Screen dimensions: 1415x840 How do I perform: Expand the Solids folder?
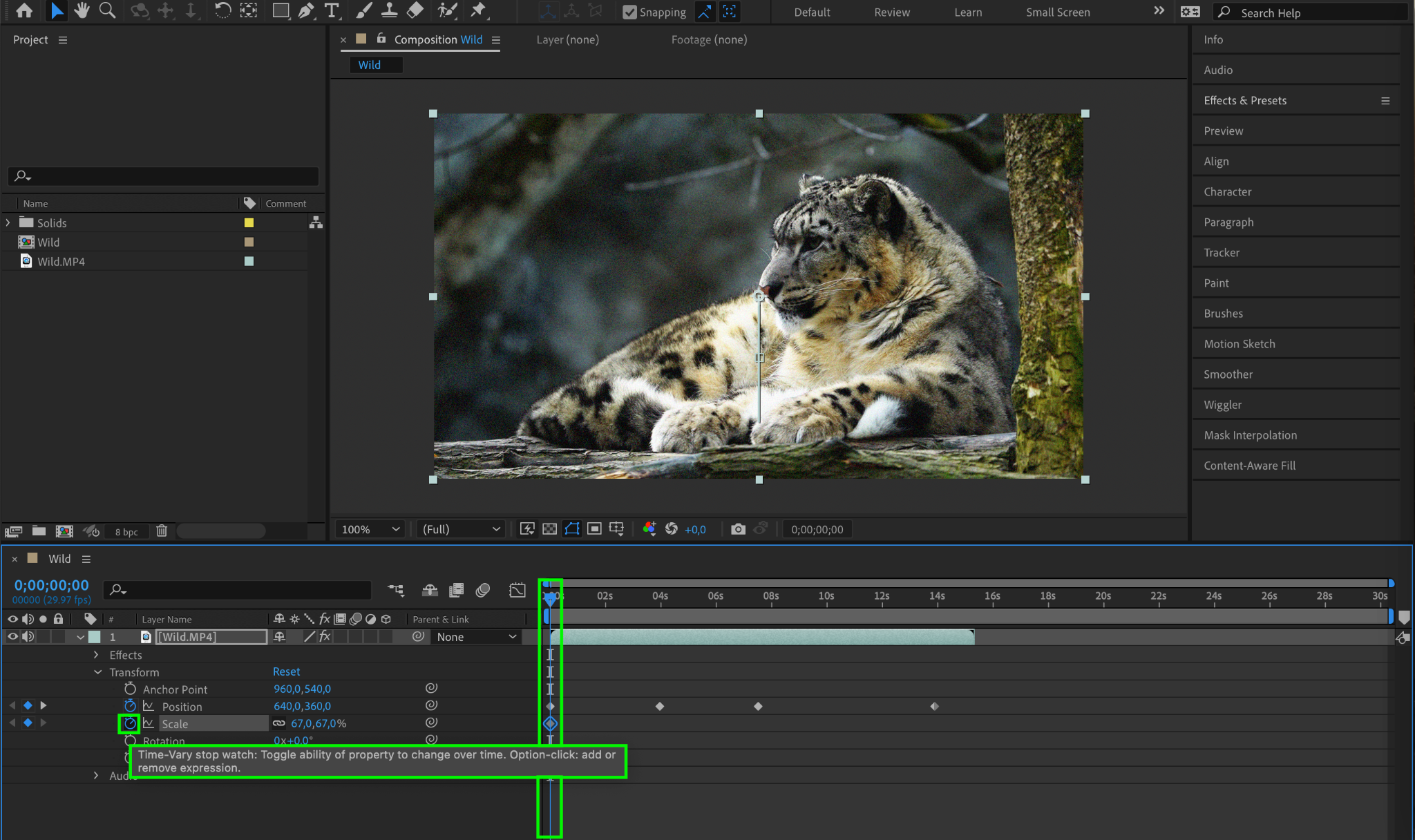pos(8,222)
